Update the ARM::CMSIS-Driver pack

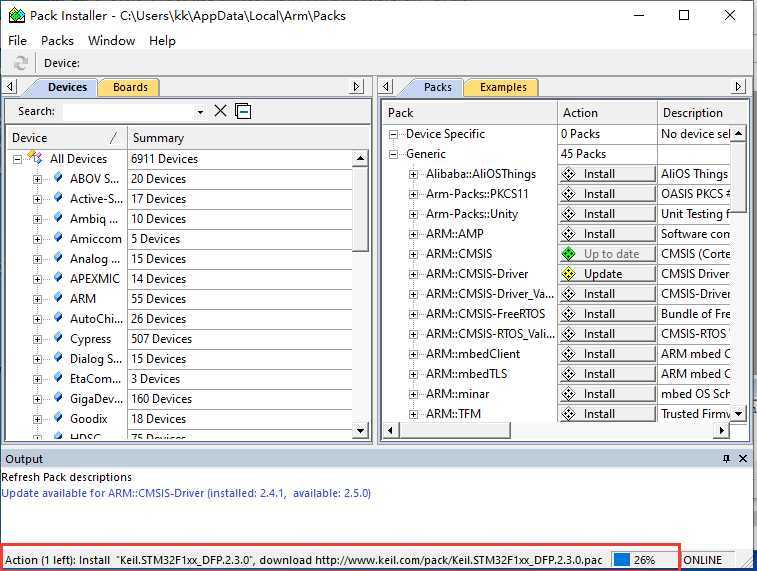pyautogui.click(x=607, y=274)
